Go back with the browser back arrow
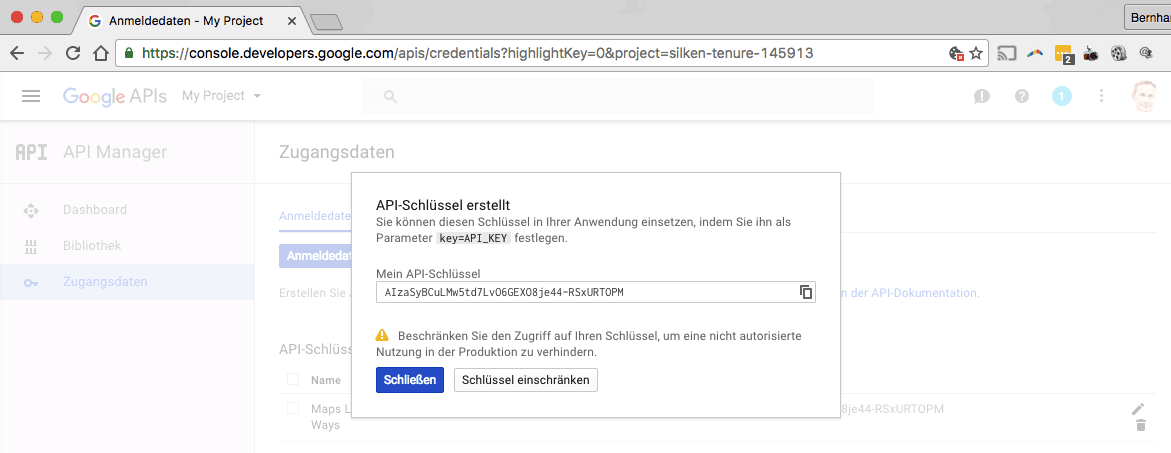 click(16, 53)
